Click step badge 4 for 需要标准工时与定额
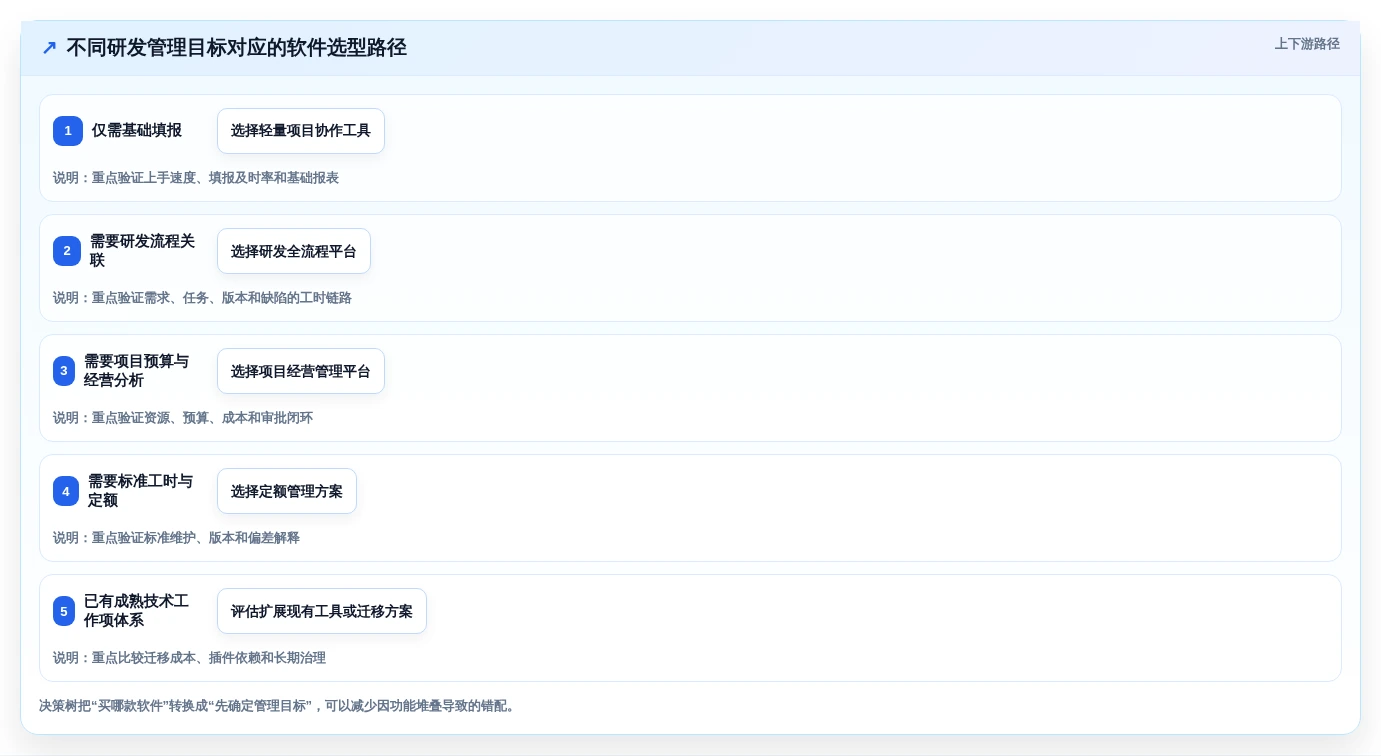The image size is (1381, 756). click(x=66, y=491)
